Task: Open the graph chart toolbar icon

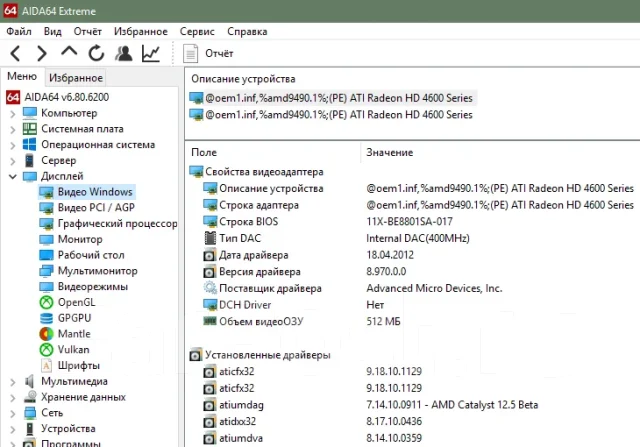Action: 151,53
